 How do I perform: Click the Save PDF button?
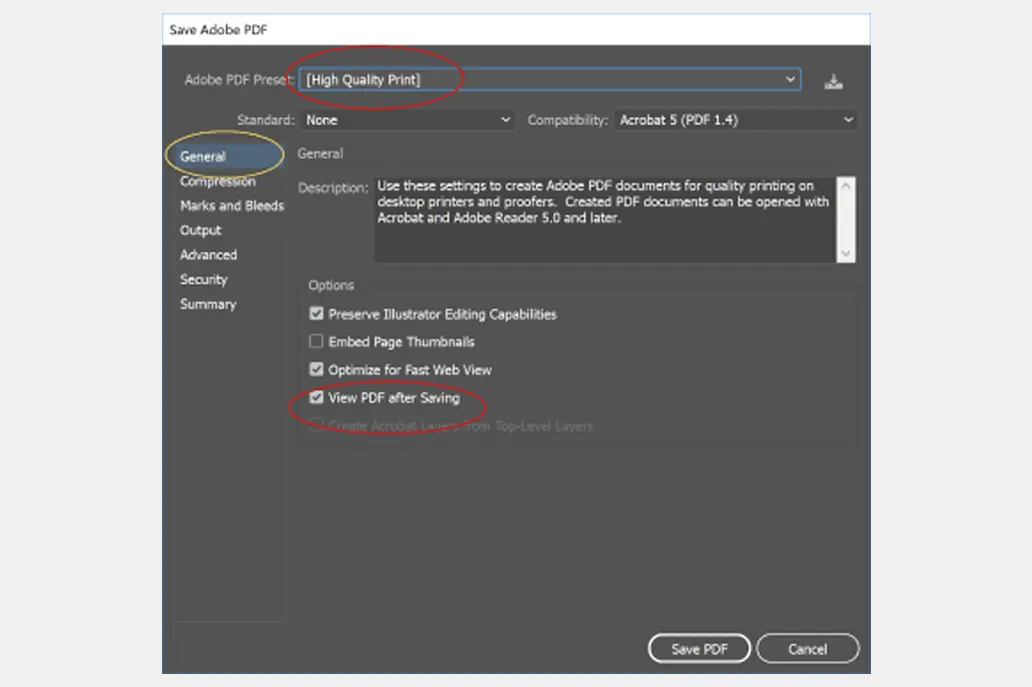(699, 649)
